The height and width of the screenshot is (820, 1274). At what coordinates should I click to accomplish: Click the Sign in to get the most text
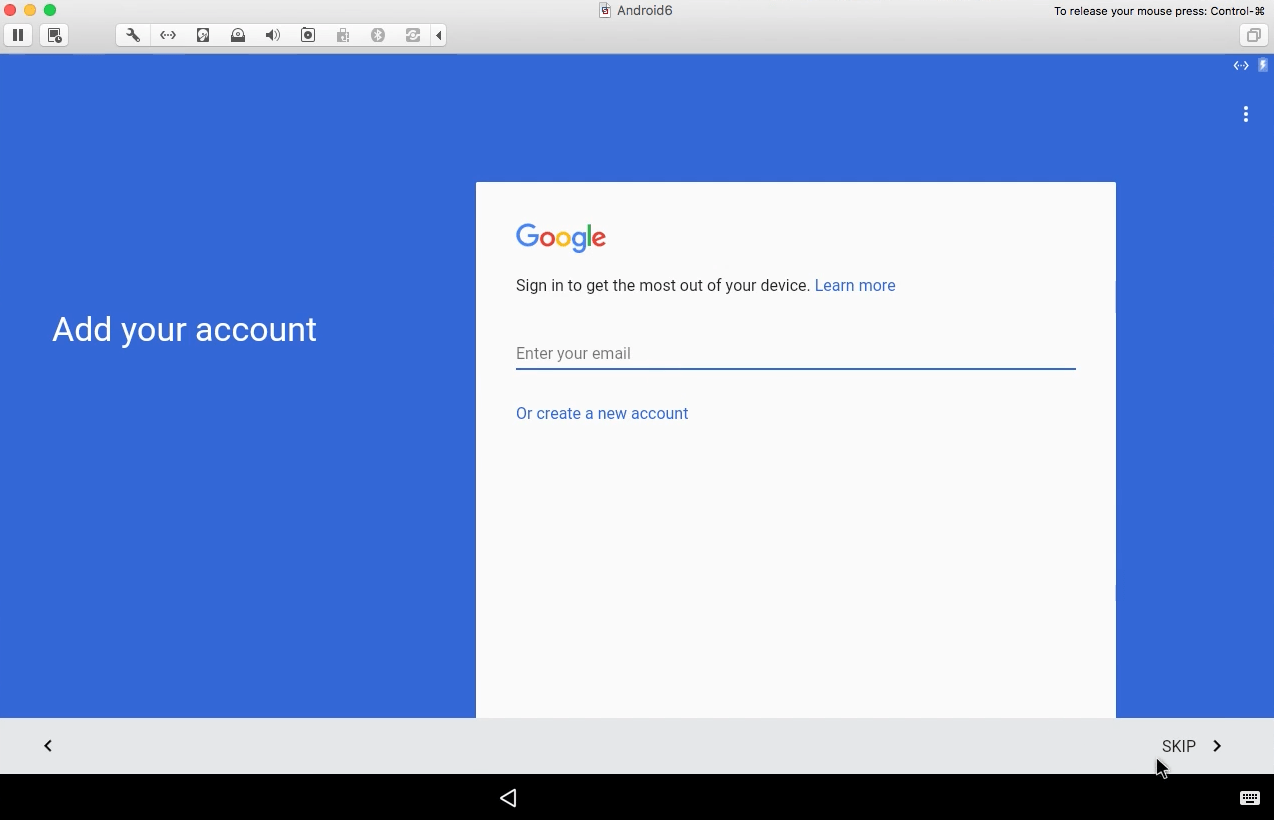[x=663, y=285]
